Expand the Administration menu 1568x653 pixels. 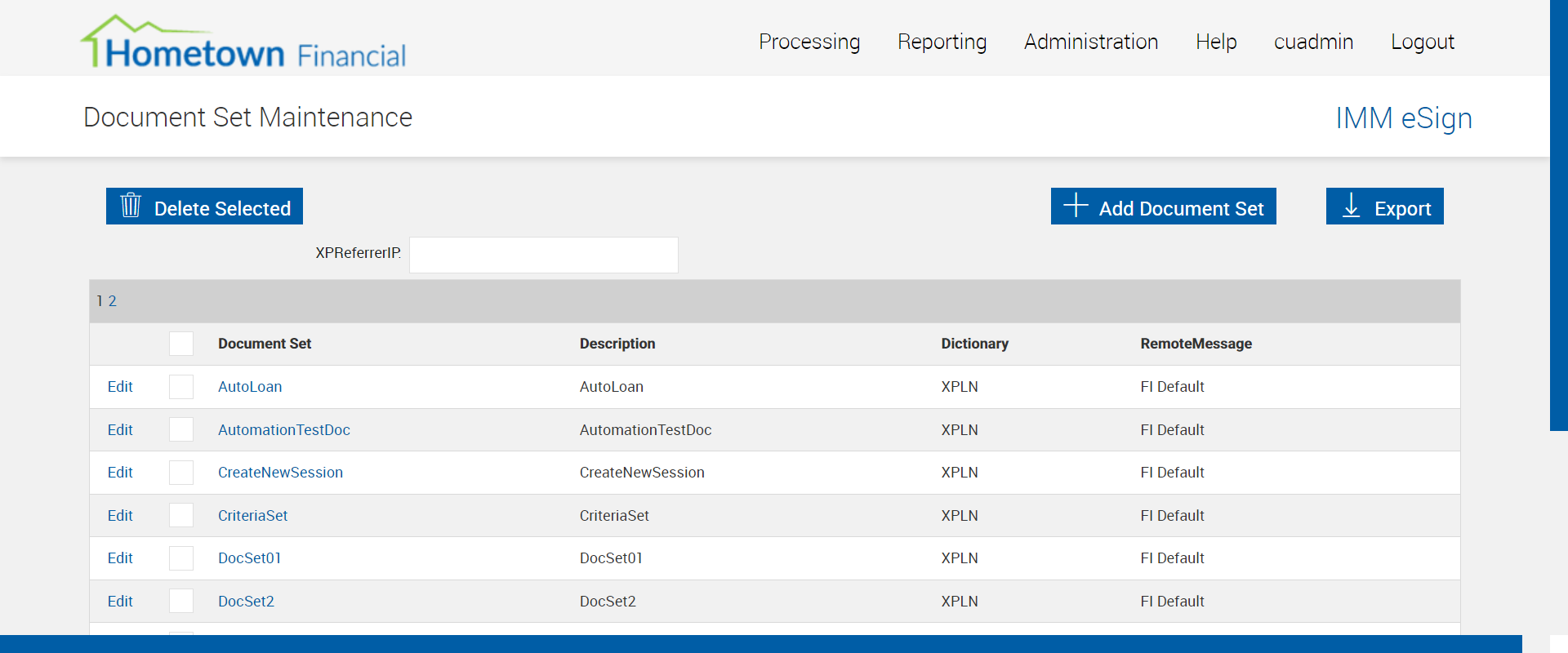pos(1091,42)
